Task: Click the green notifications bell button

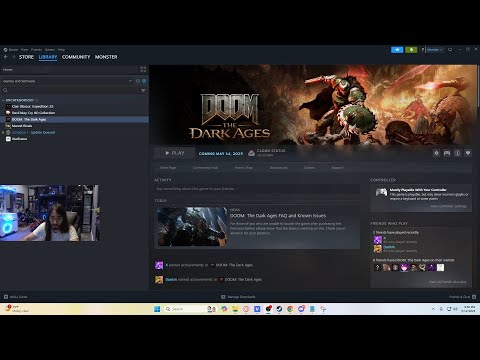Action: coord(411,50)
